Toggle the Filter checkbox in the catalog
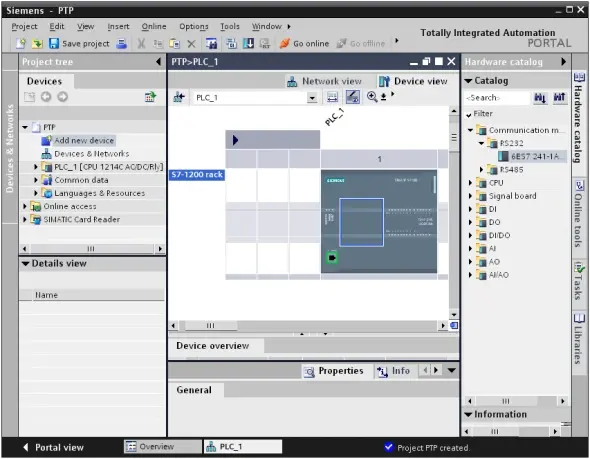This screenshot has height=459, width=590. point(469,114)
